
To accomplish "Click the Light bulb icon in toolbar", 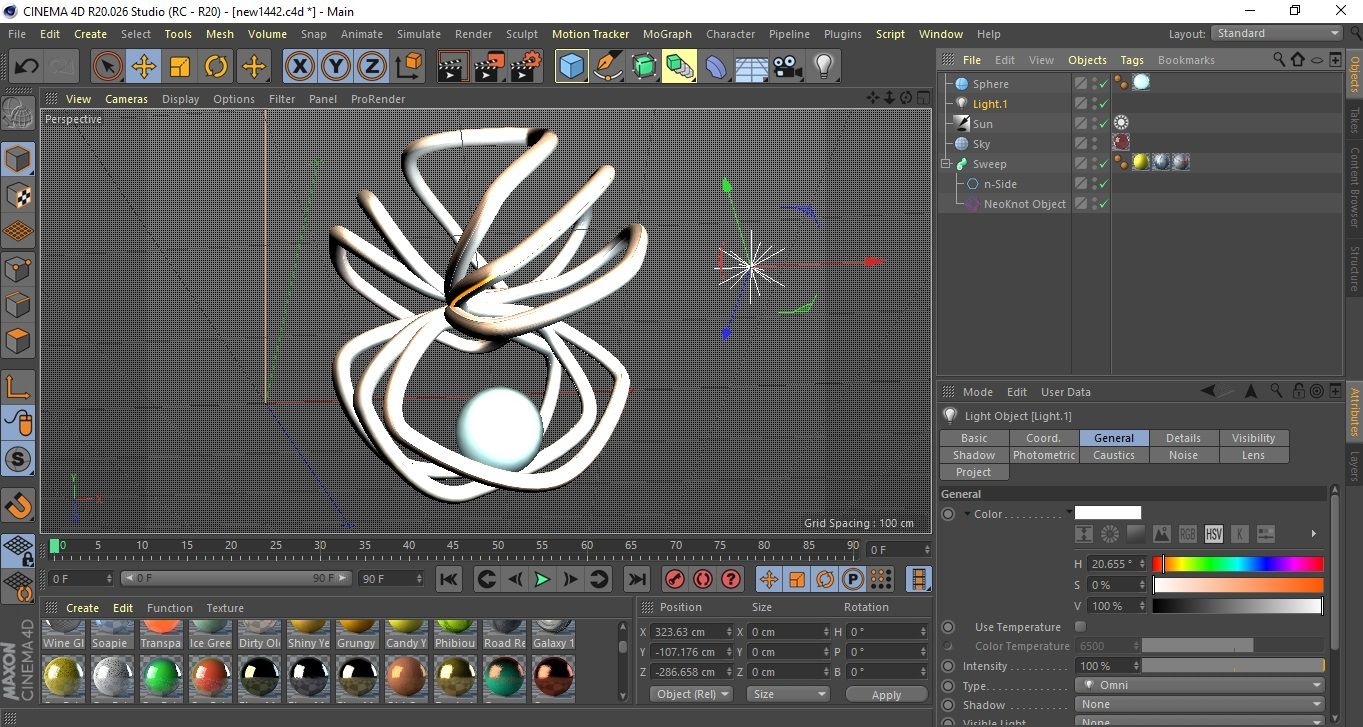I will [823, 67].
